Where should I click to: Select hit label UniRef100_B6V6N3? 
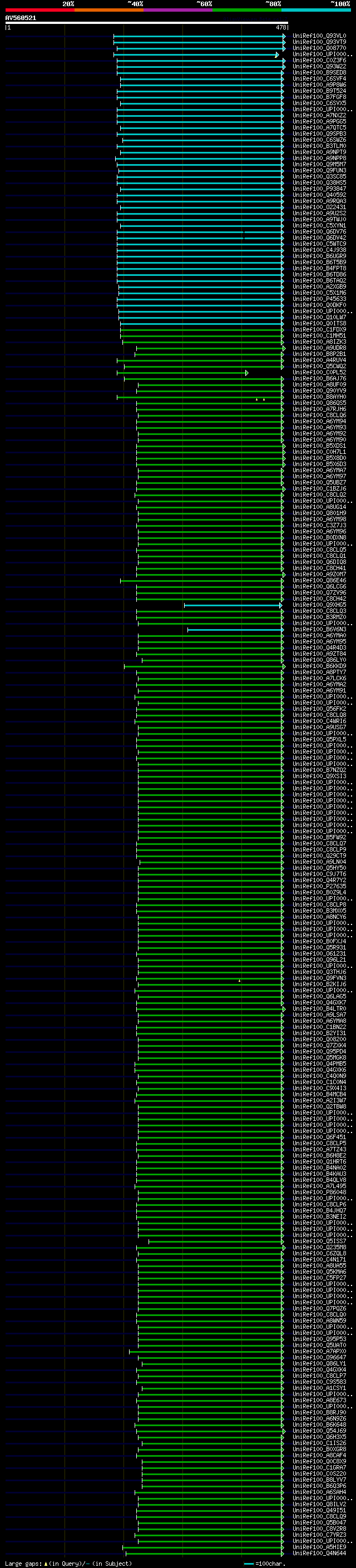[x=319, y=630]
